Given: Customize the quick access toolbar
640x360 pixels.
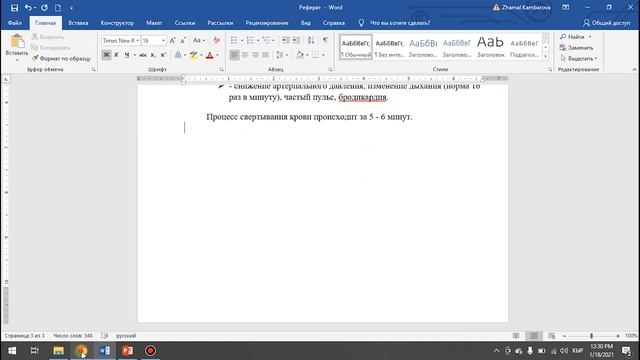Looking at the screenshot, I should 71,8.
